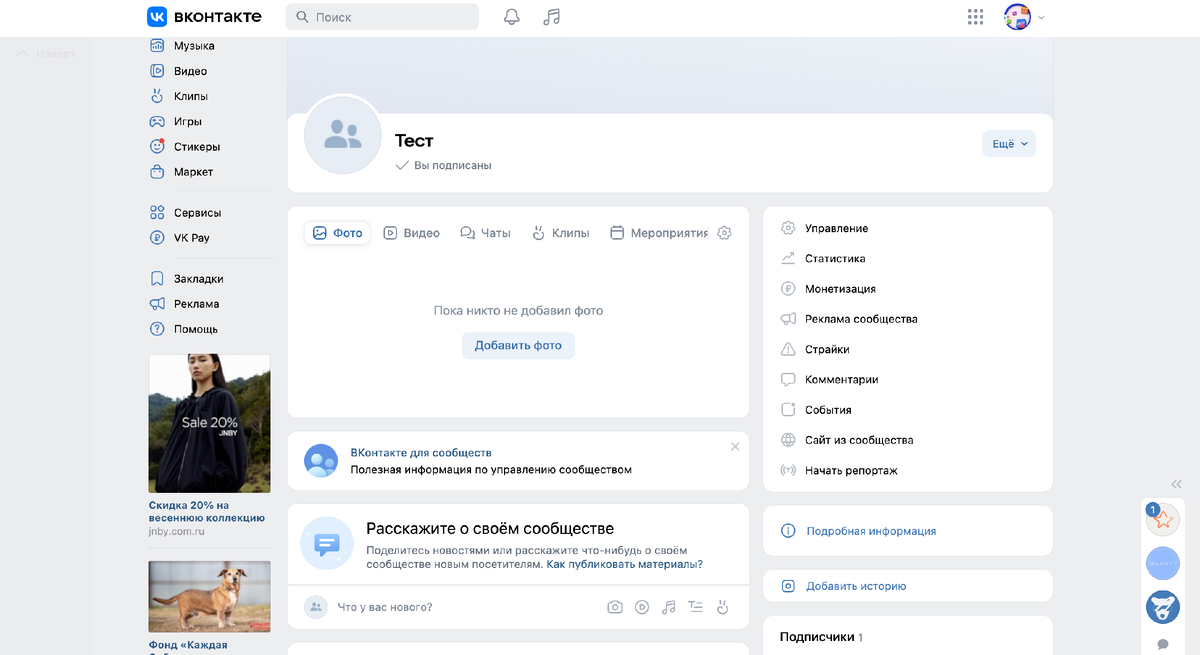Open the music player in the top bar

(x=551, y=16)
